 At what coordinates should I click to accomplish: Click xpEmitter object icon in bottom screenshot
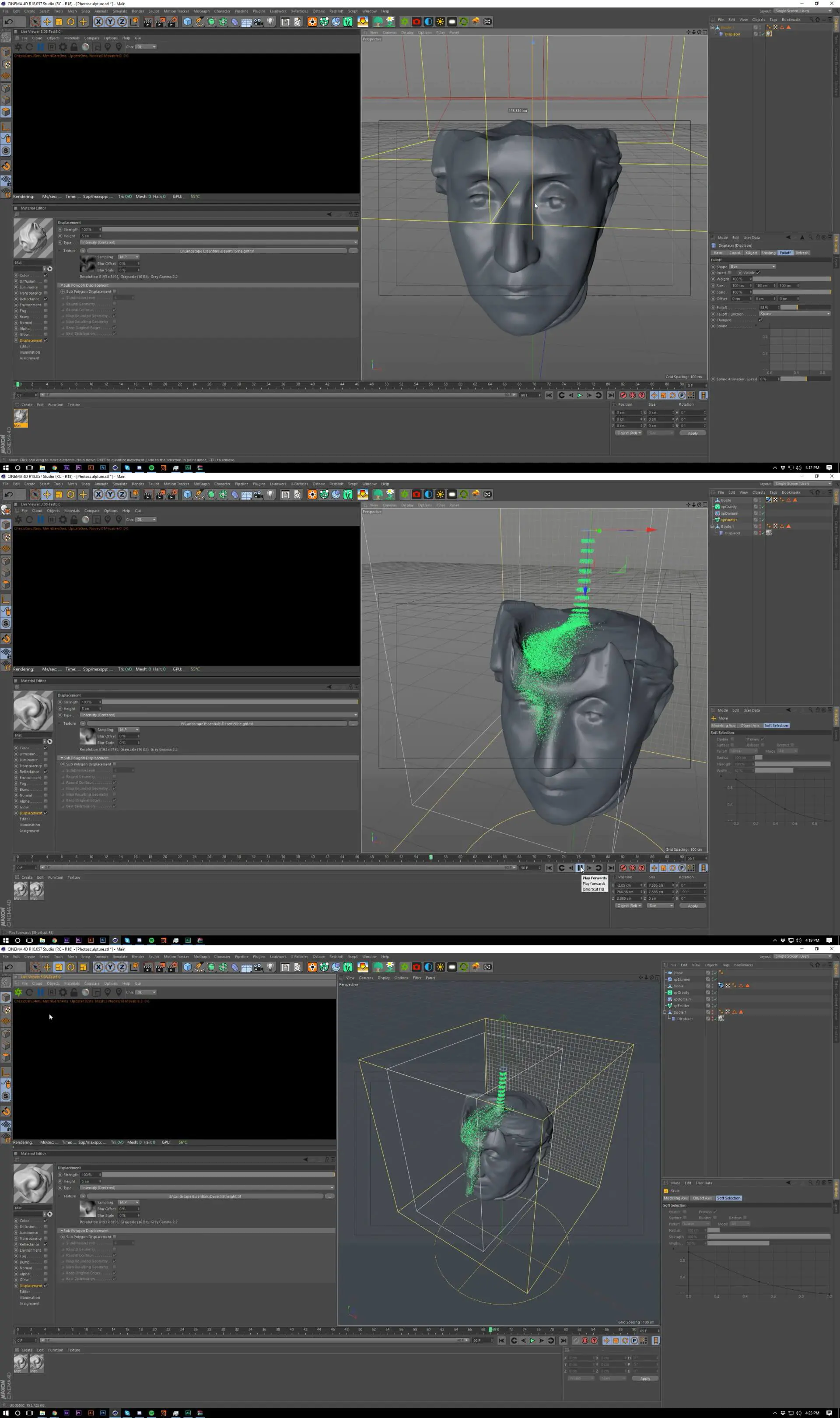tap(670, 1006)
